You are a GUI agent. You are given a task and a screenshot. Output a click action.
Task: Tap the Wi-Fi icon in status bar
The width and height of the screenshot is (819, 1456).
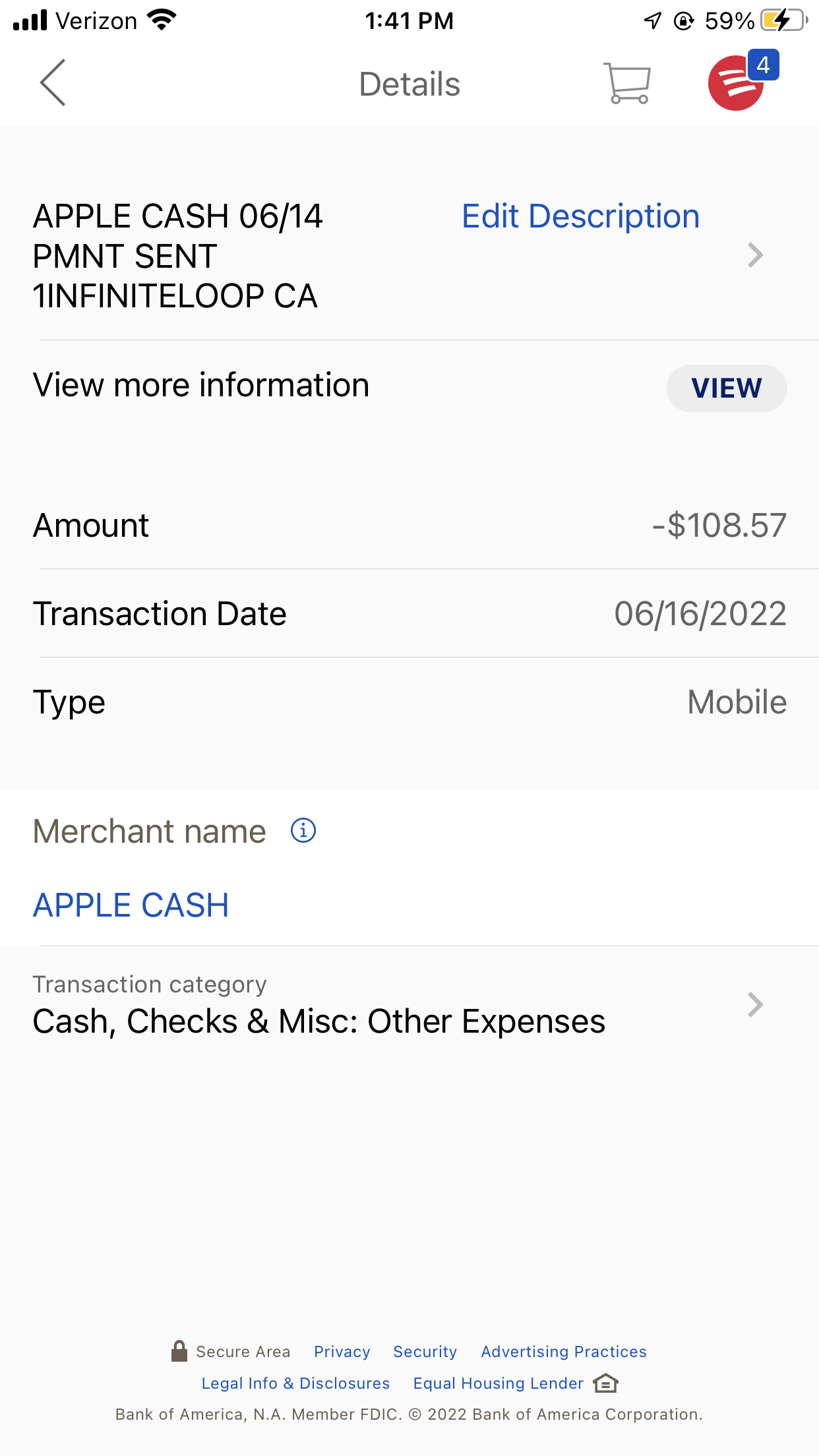[x=162, y=20]
